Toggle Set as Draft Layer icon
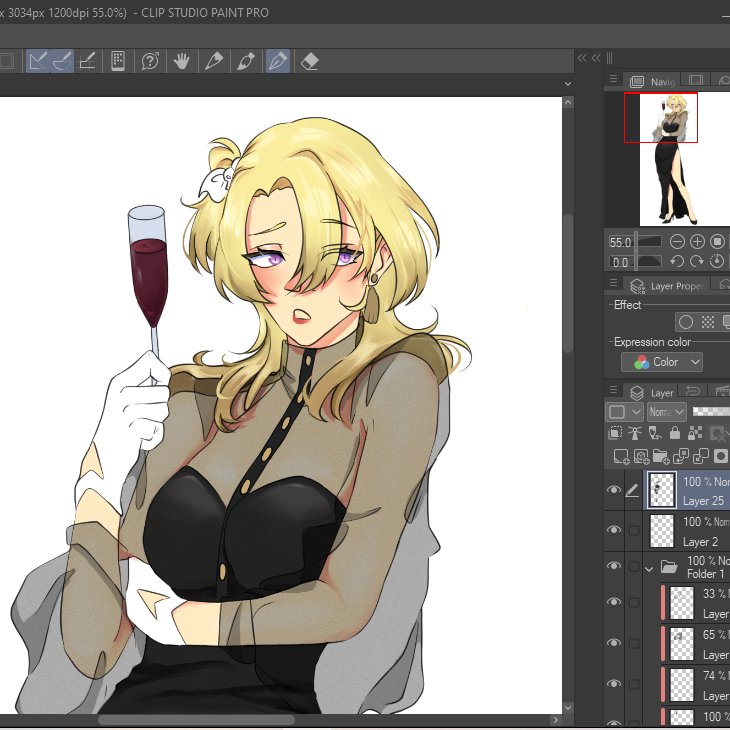 [x=655, y=433]
